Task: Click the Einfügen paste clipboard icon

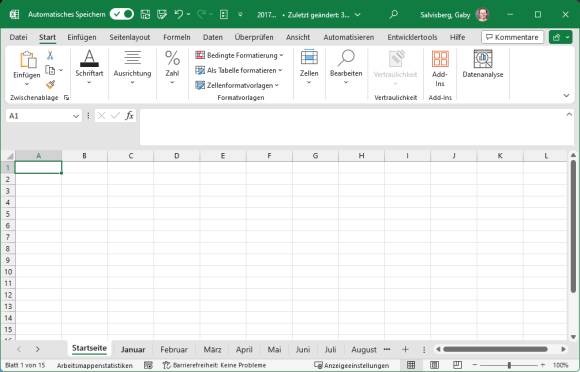Action: tap(28, 60)
